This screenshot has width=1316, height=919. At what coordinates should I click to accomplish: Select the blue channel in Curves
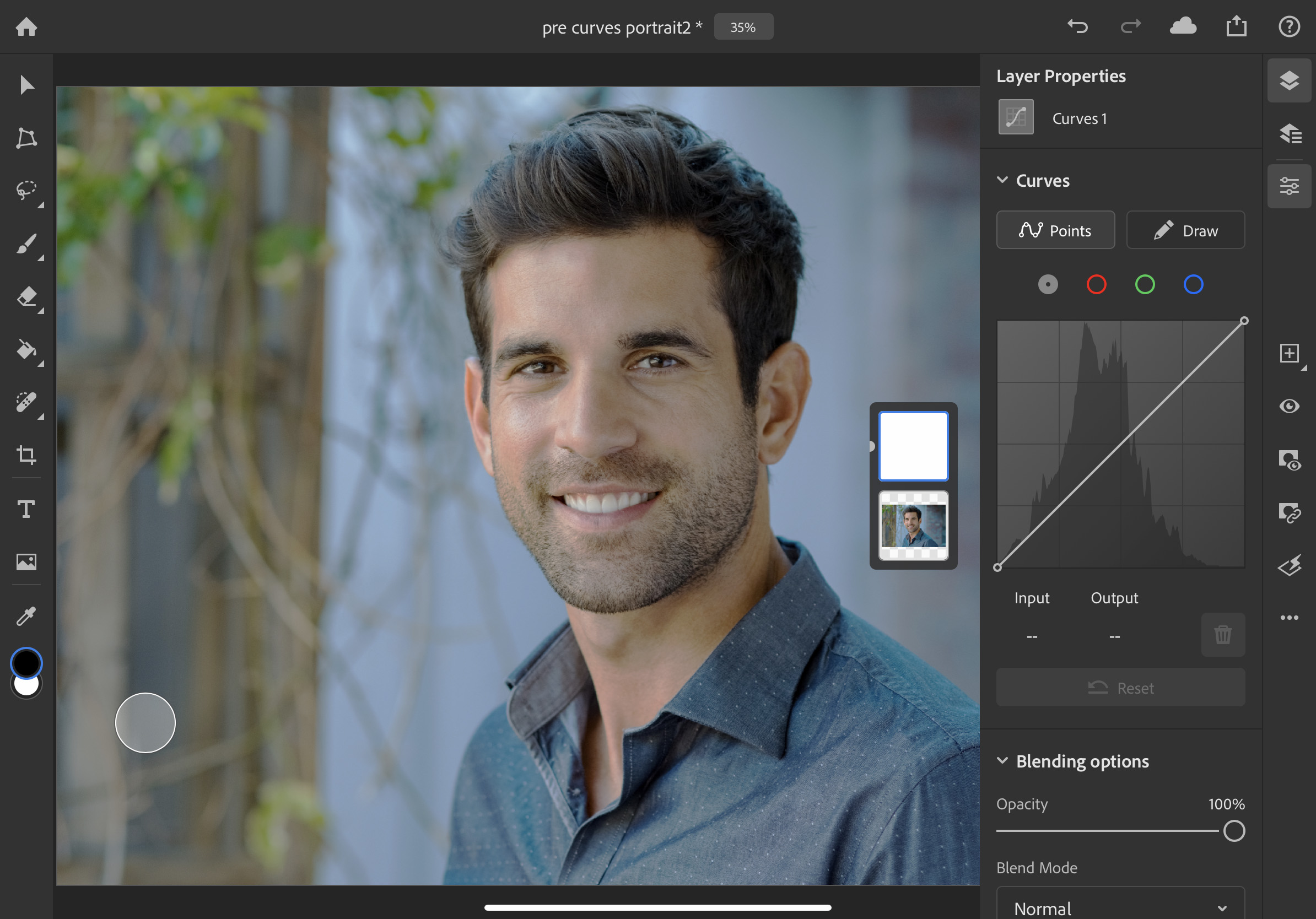point(1194,284)
